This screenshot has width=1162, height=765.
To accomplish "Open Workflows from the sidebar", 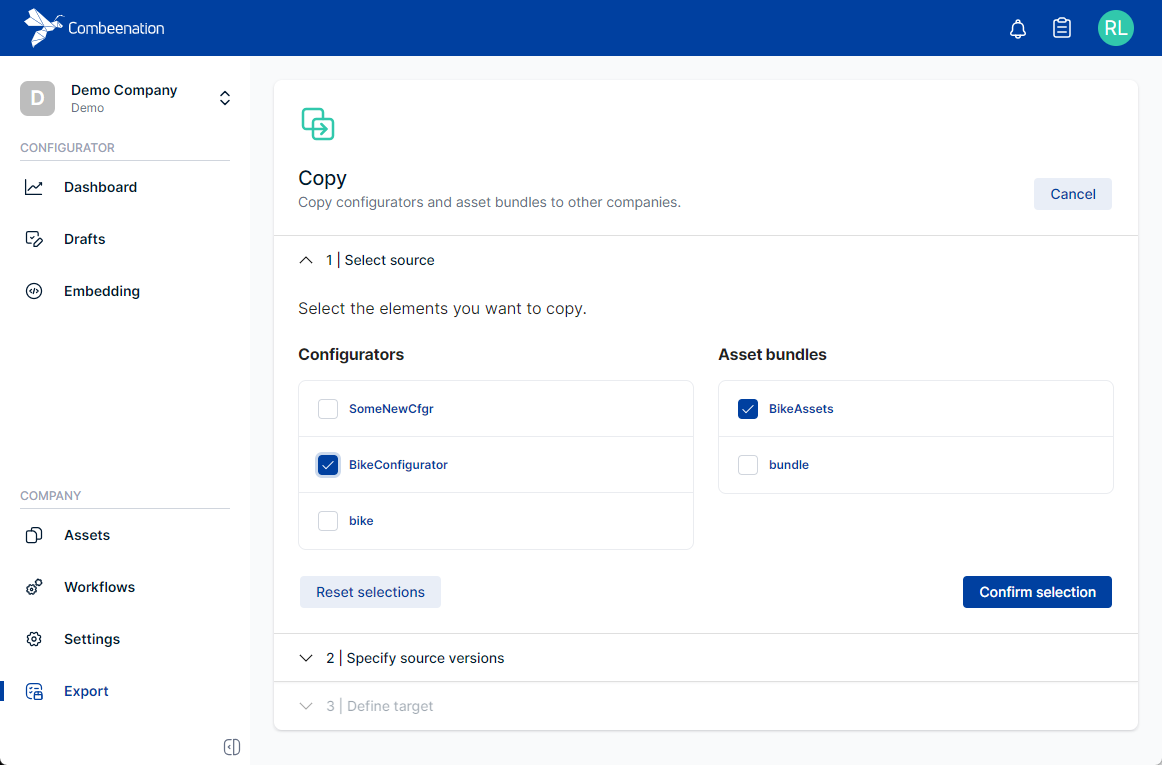I will click(x=99, y=587).
